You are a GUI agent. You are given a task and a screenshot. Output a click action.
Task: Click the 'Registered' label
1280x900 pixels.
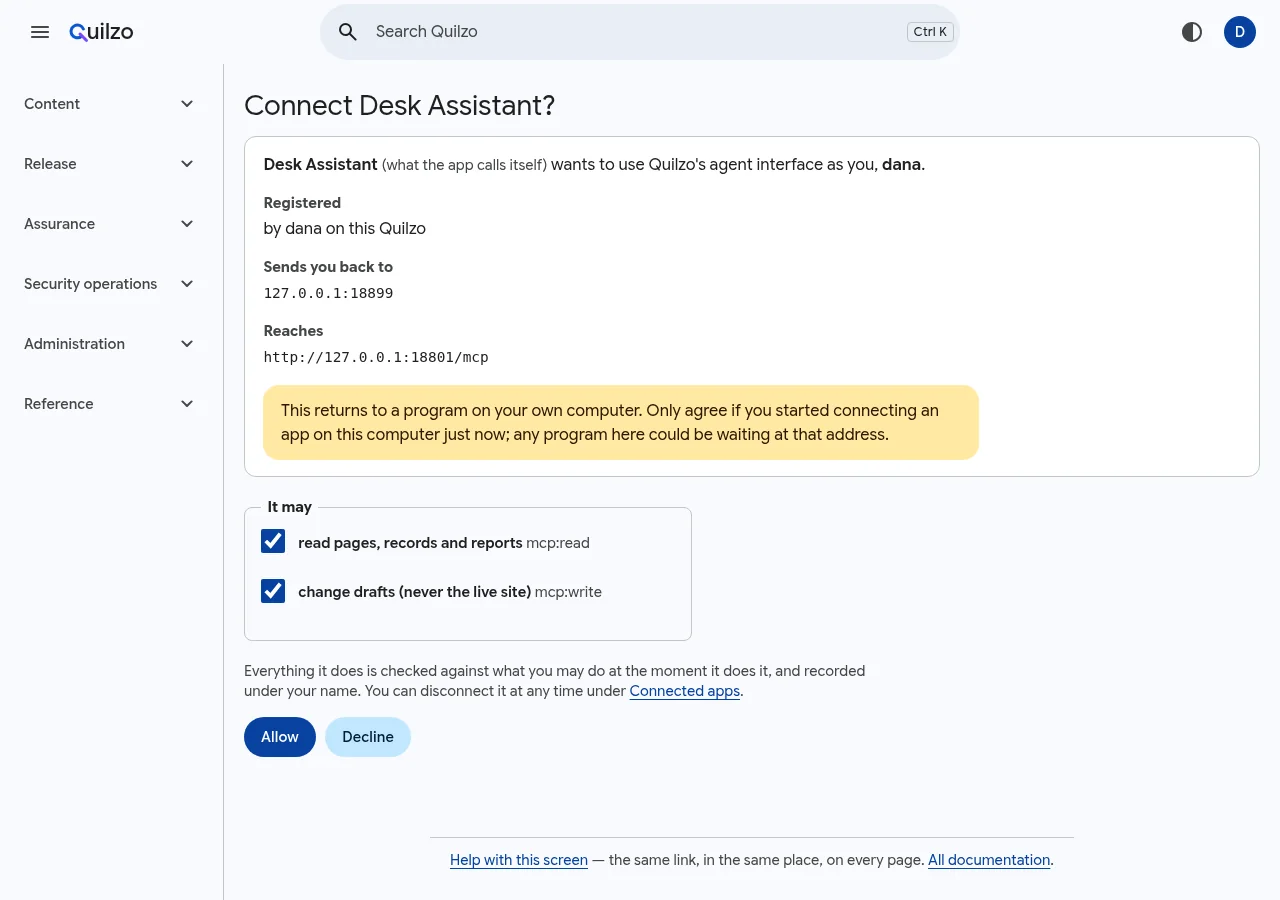302,203
